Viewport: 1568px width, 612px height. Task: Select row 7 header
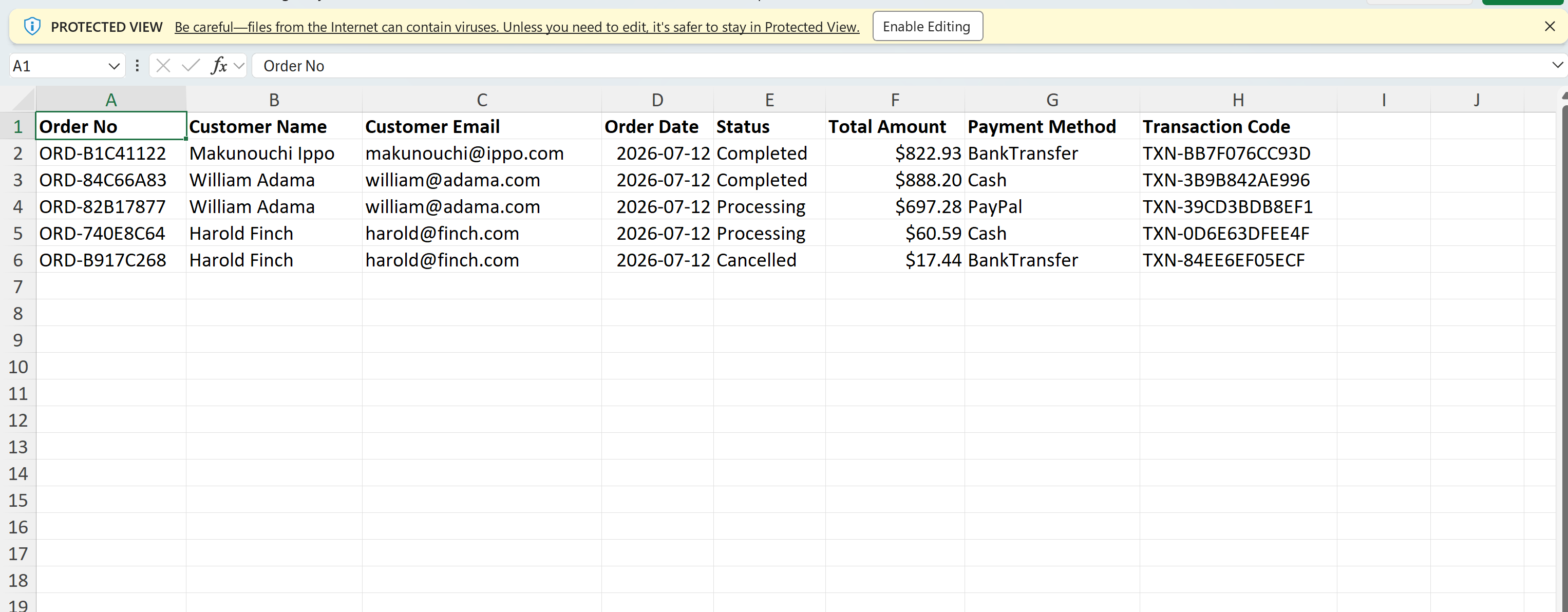point(17,286)
